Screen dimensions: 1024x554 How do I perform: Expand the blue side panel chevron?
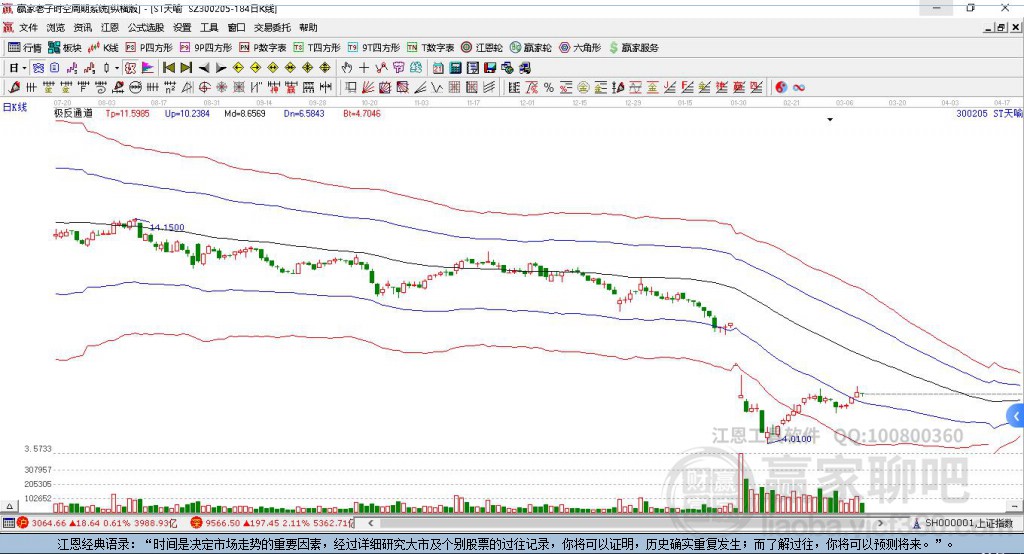1016,416
